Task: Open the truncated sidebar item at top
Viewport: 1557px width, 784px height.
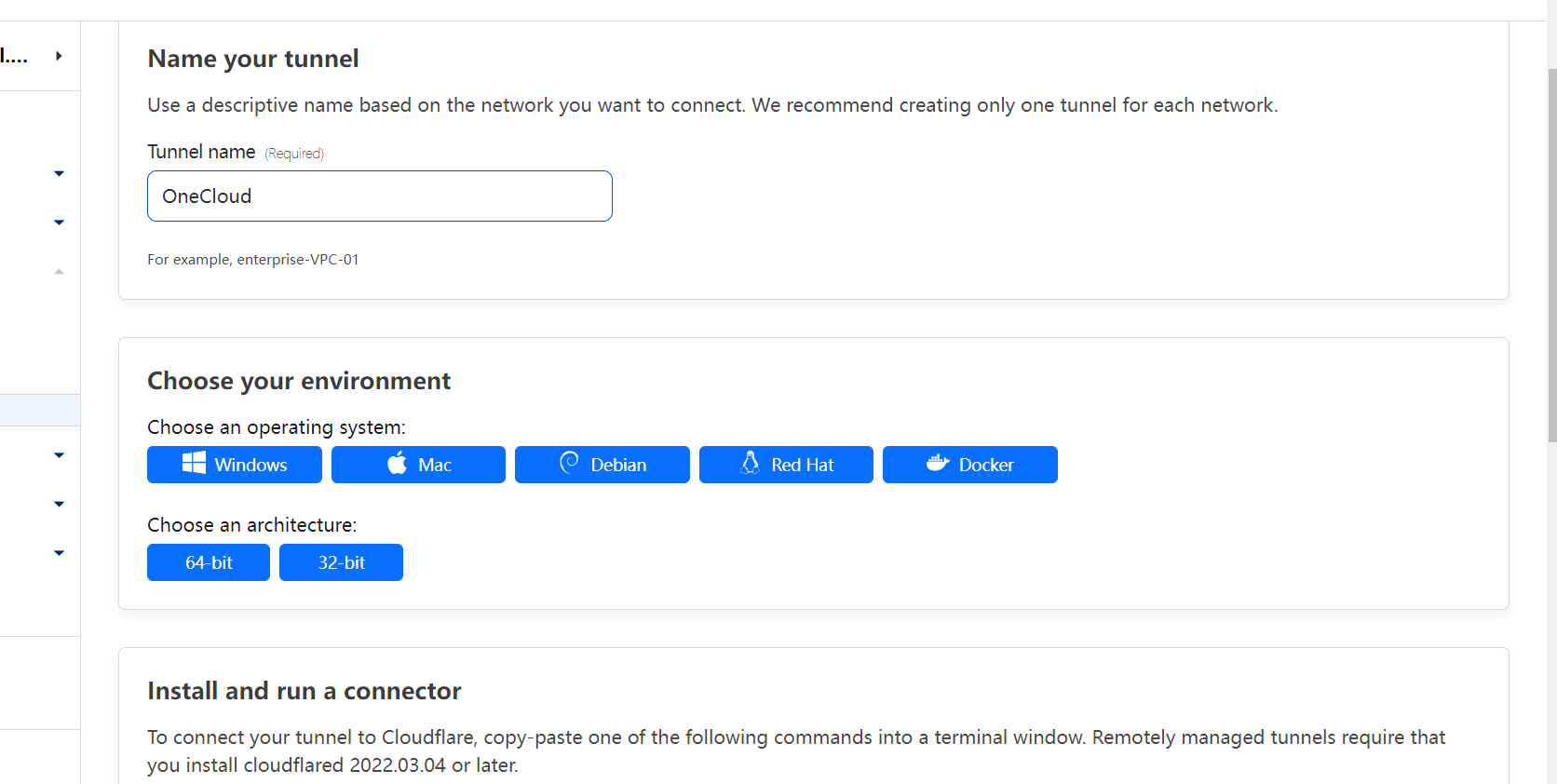Action: [14, 56]
